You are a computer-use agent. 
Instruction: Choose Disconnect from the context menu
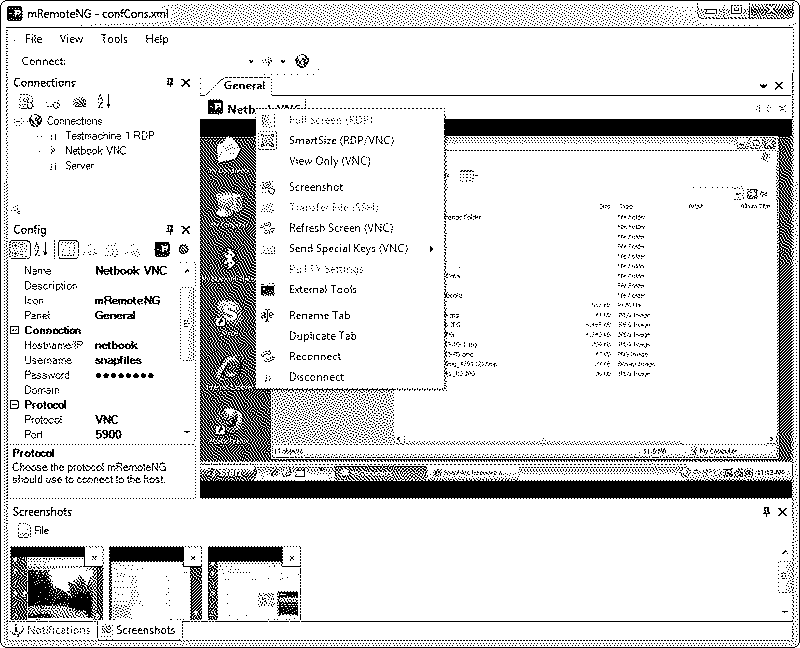pos(316,377)
